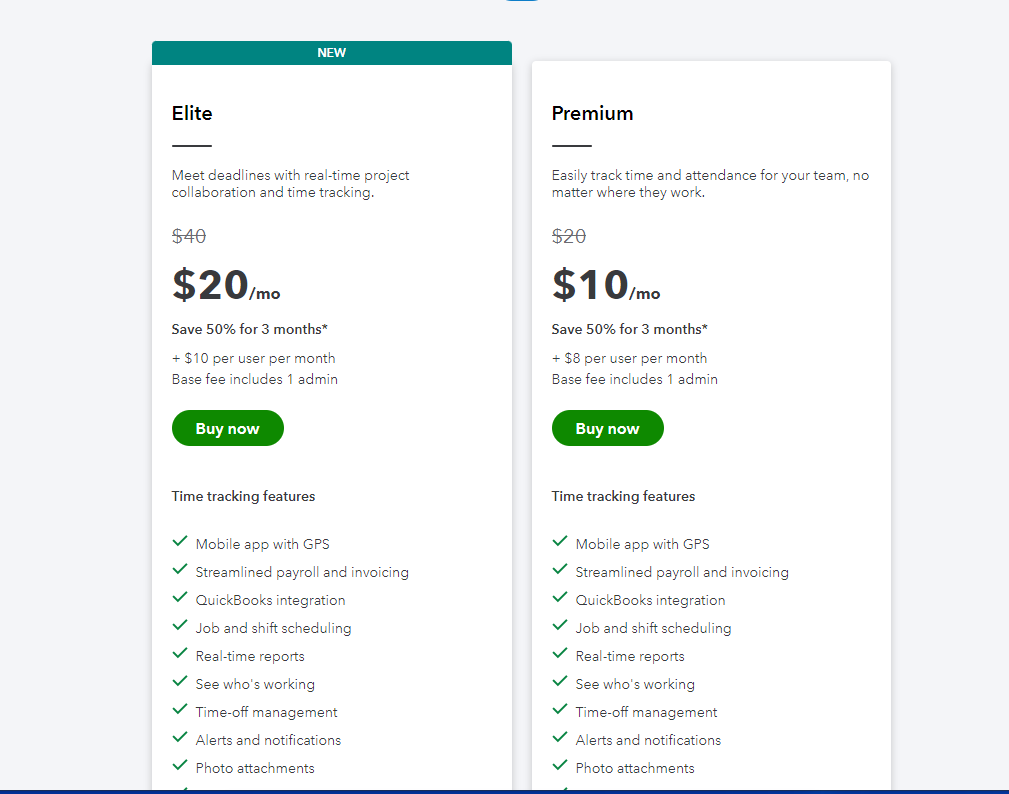Click the Premium $10/mo price
1009x794 pixels.
tap(606, 285)
